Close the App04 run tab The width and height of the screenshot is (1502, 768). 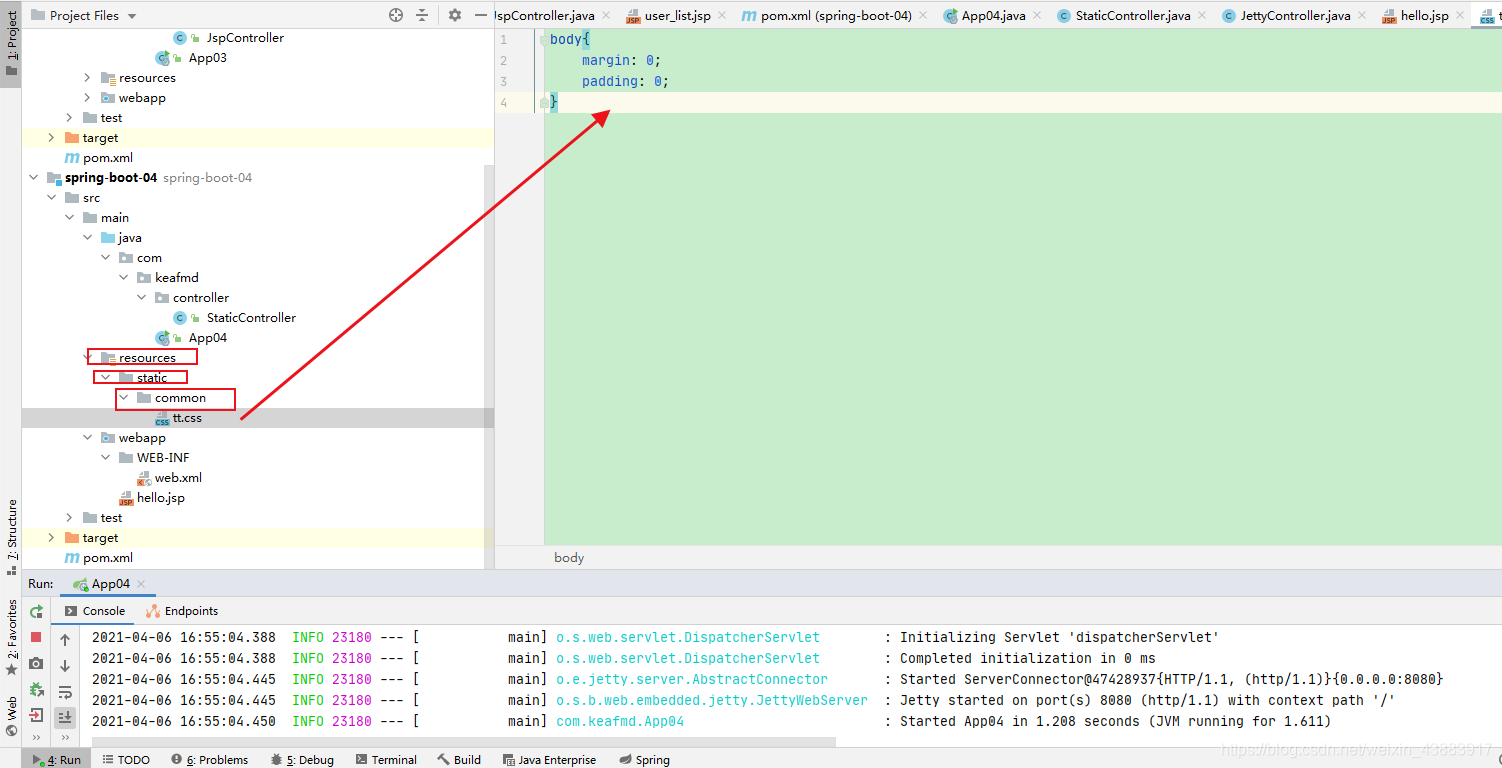[x=141, y=584]
